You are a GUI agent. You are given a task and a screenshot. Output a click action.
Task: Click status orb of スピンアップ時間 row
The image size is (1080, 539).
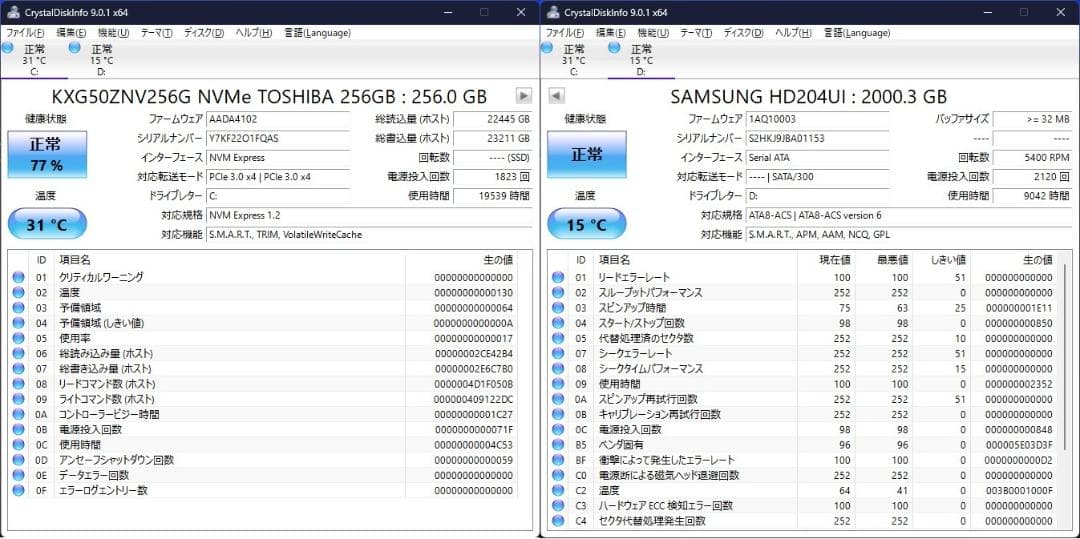point(558,308)
